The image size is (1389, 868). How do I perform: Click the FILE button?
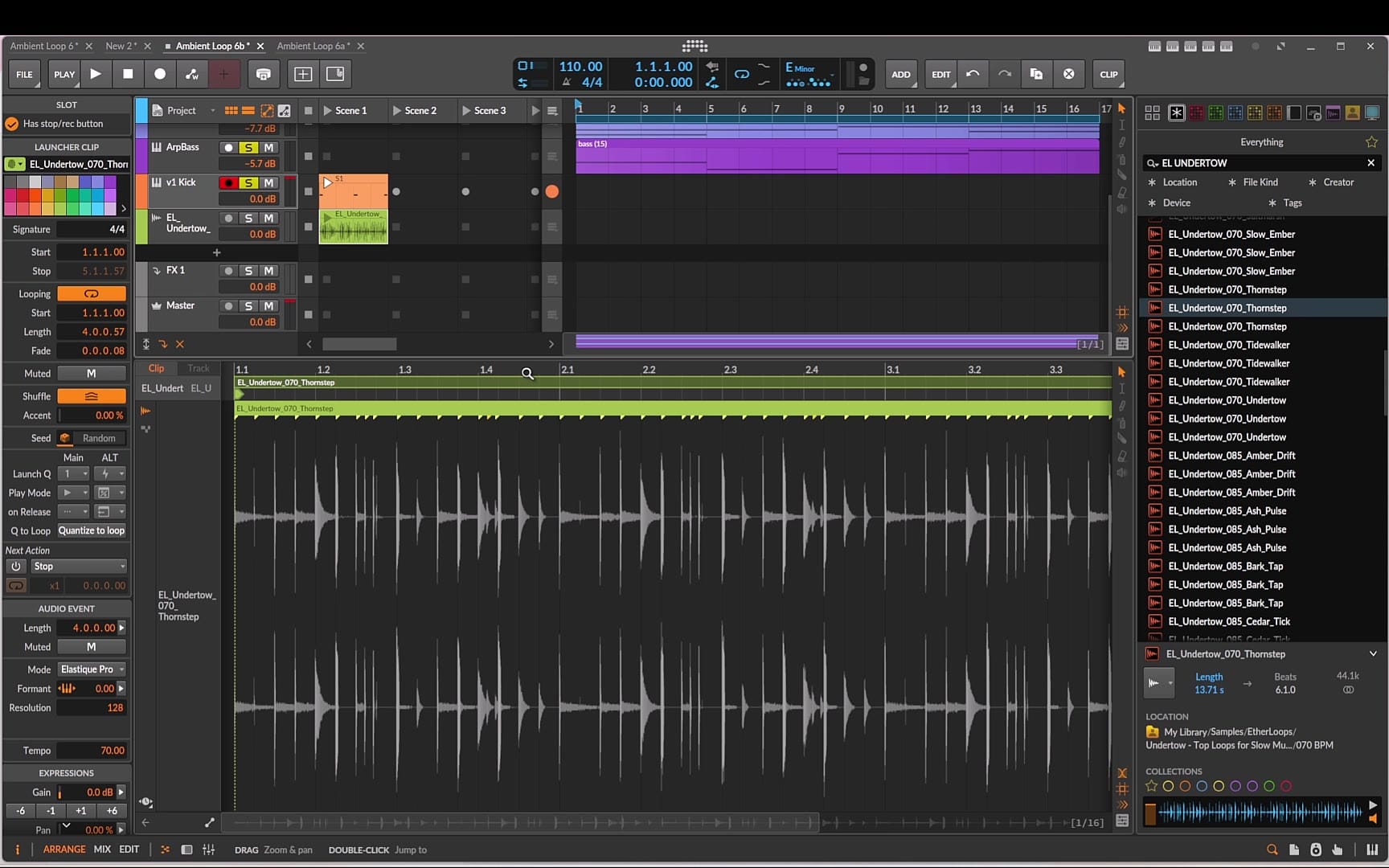pyautogui.click(x=25, y=74)
